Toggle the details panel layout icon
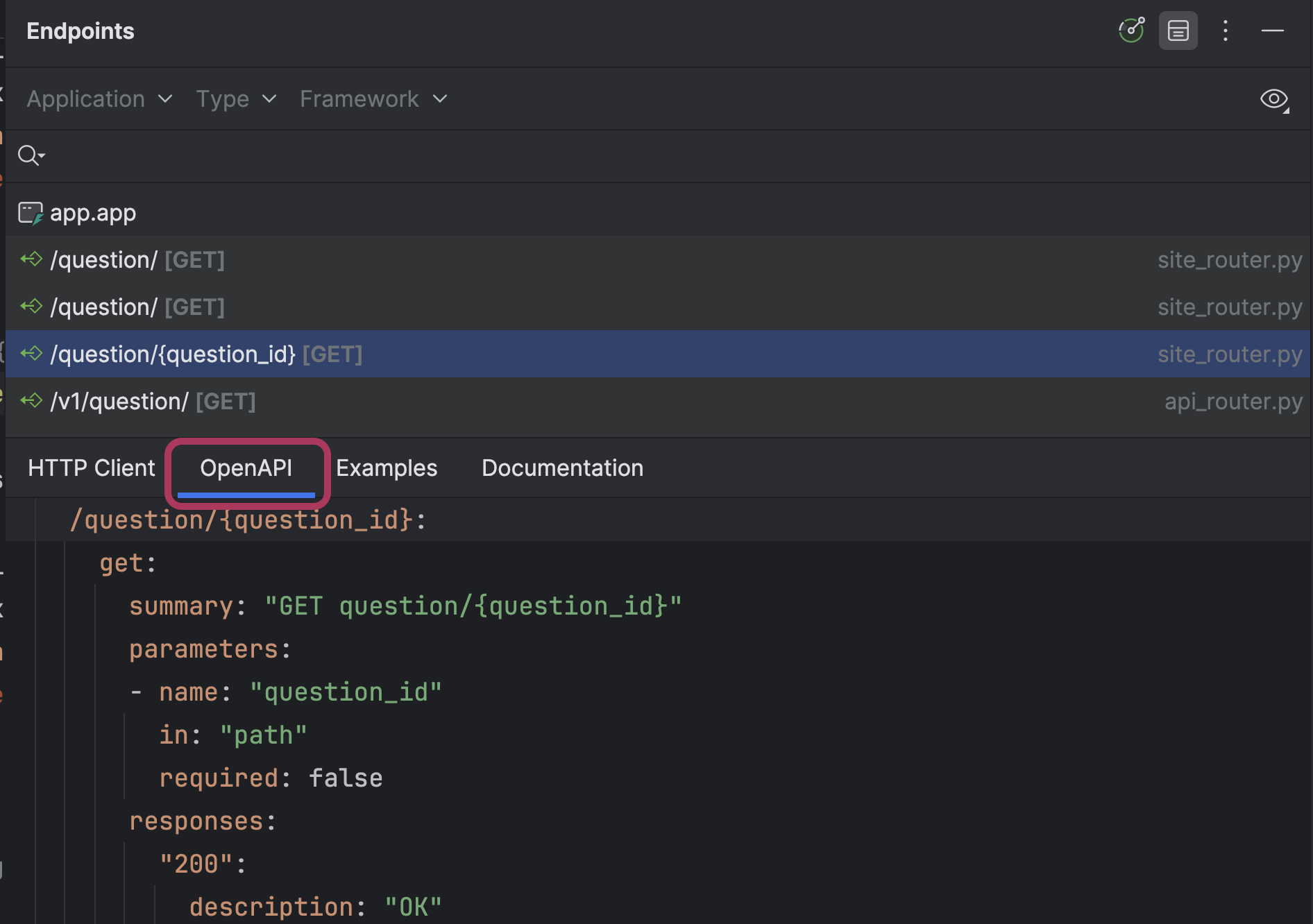1313x924 pixels. (1178, 31)
